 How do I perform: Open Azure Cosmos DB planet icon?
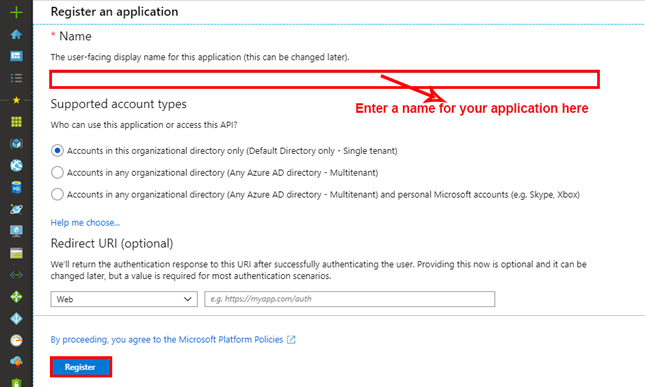click(x=16, y=209)
